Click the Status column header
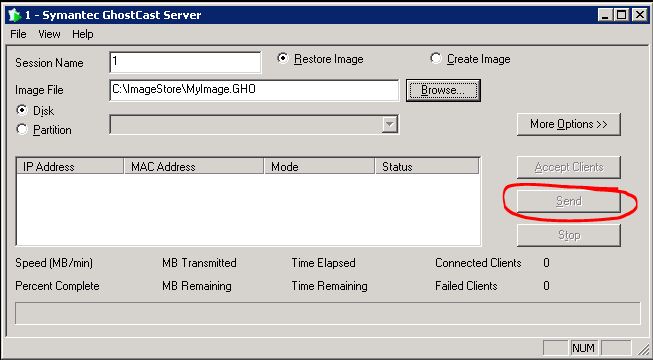This screenshot has height=360, width=653. [x=427, y=167]
